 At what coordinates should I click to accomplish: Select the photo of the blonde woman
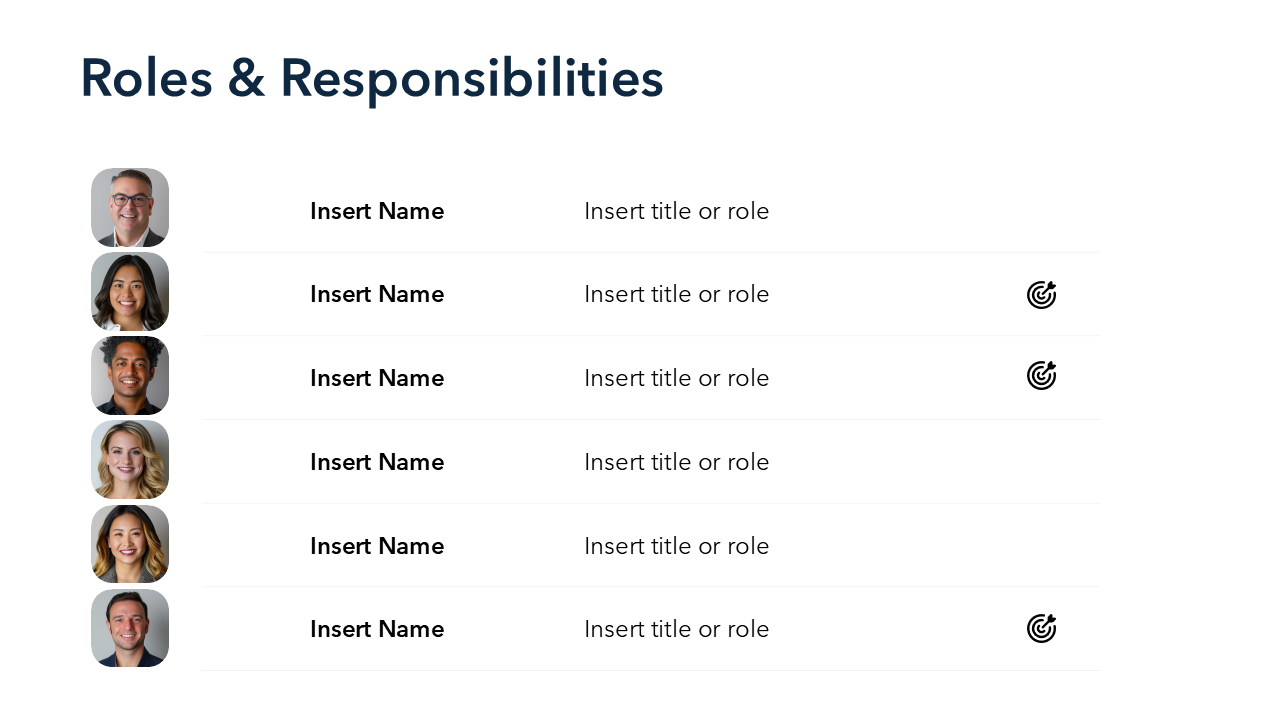(x=130, y=460)
